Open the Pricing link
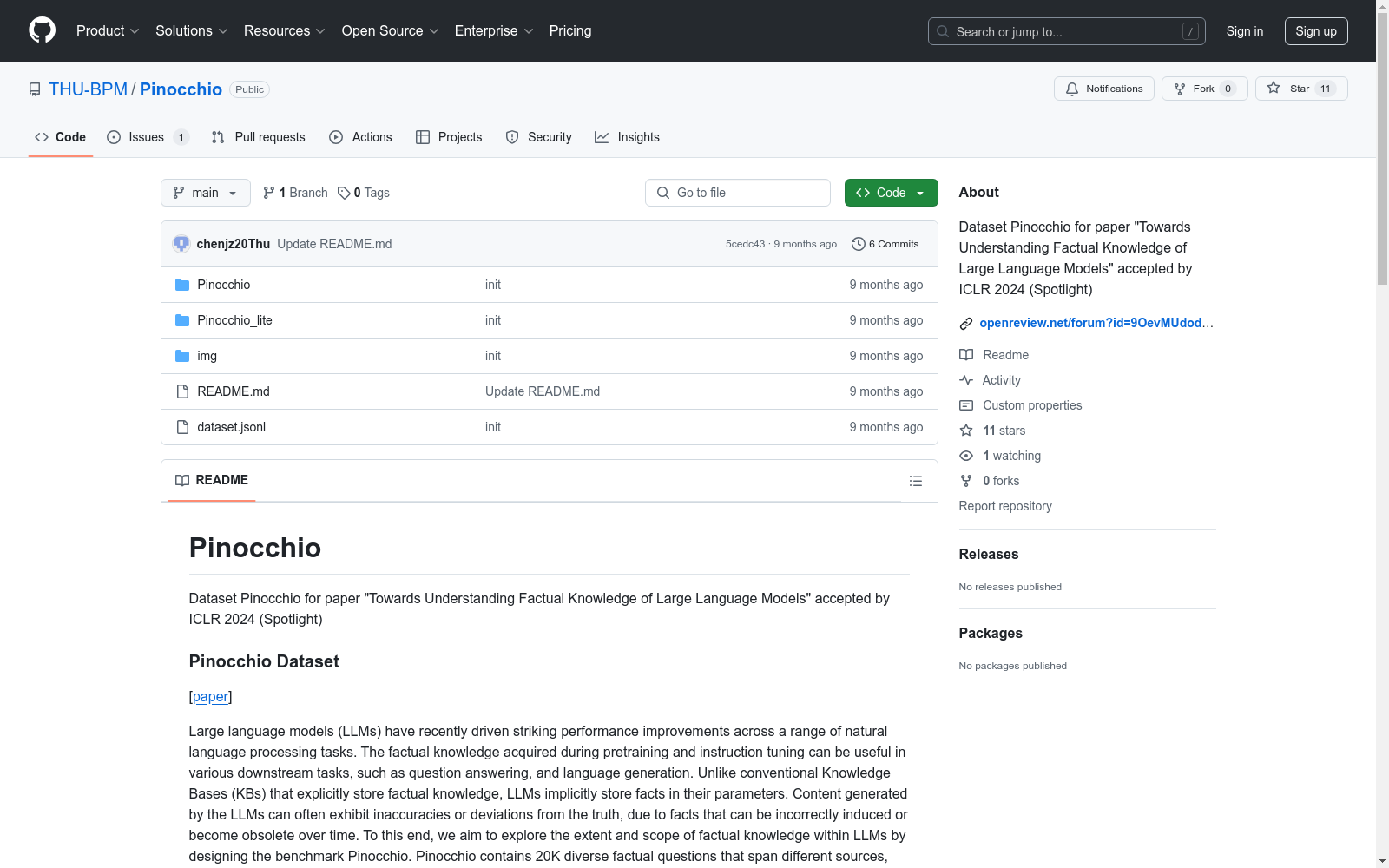1389x868 pixels. [x=570, y=31]
